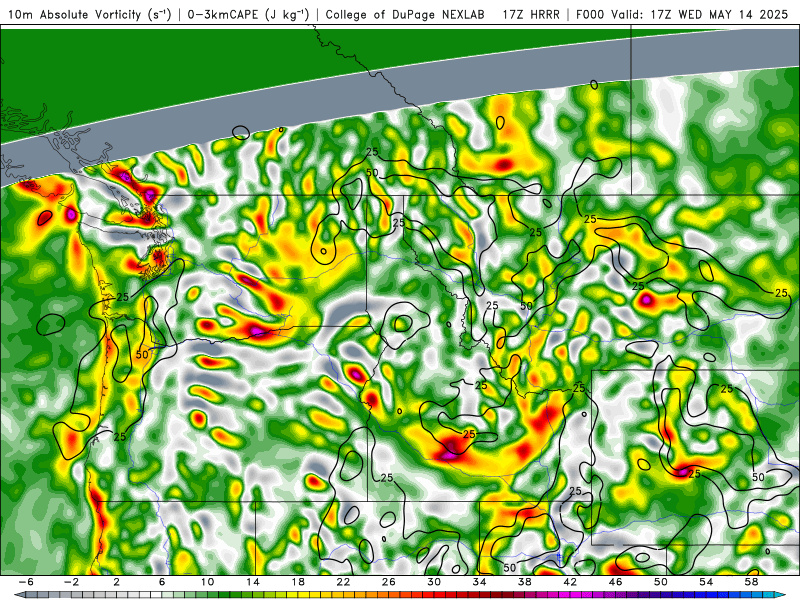Select the '17Z HRRR' model run label
This screenshot has width=800, height=600.
coord(531,14)
